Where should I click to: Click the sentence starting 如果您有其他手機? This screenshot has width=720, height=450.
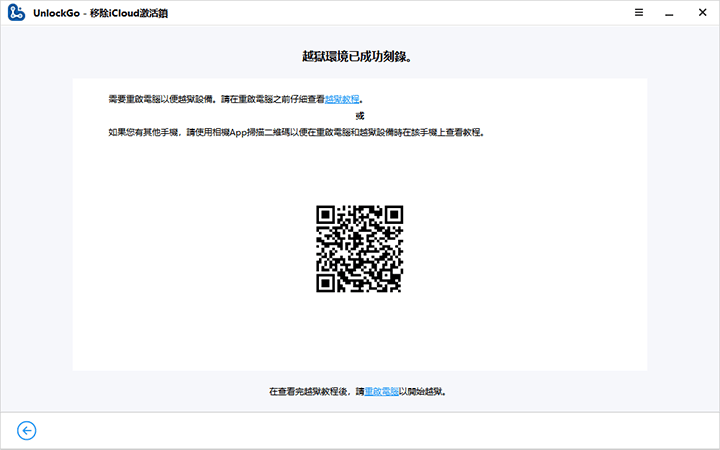[x=150, y=131]
